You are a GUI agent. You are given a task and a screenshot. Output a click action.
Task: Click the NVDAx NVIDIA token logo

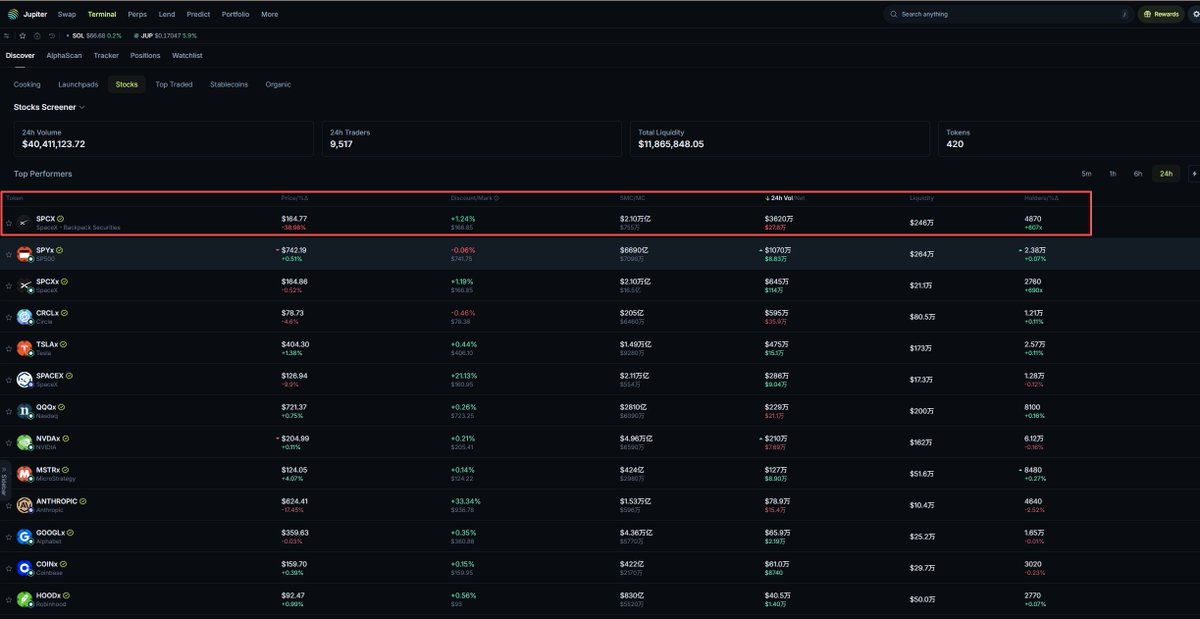(24, 442)
